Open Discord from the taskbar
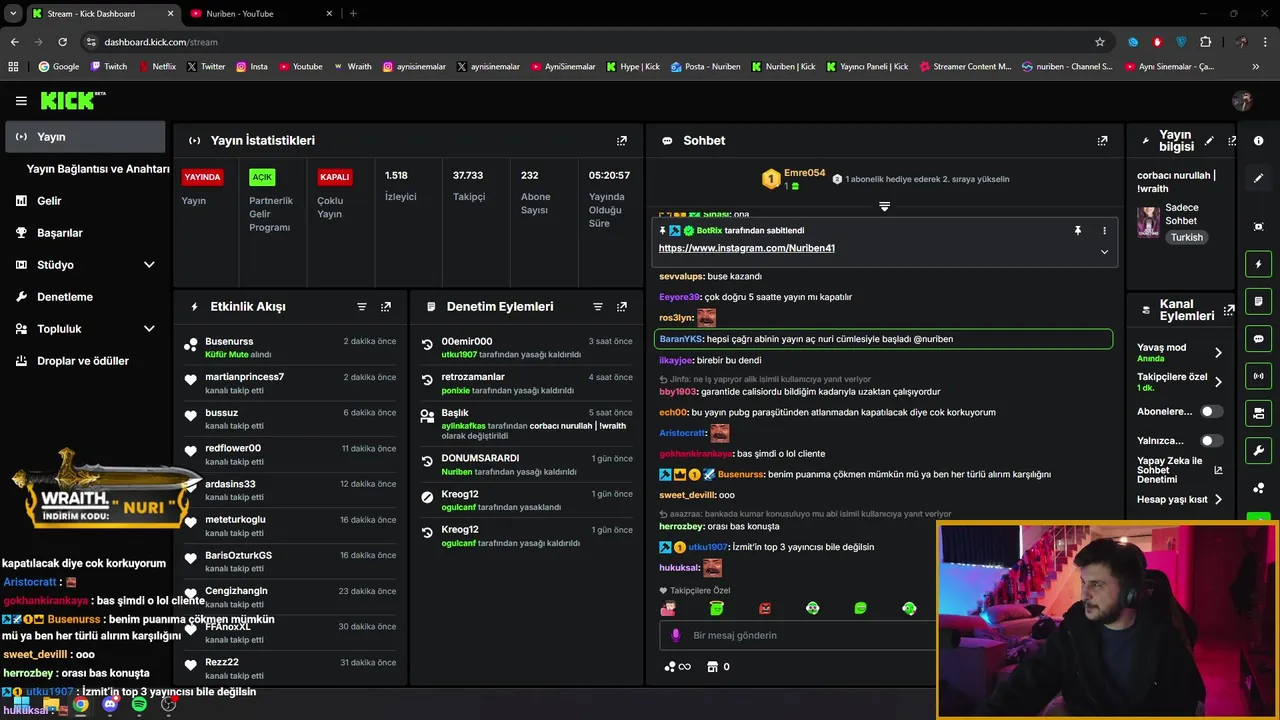The width and height of the screenshot is (1280, 720). tap(110, 705)
